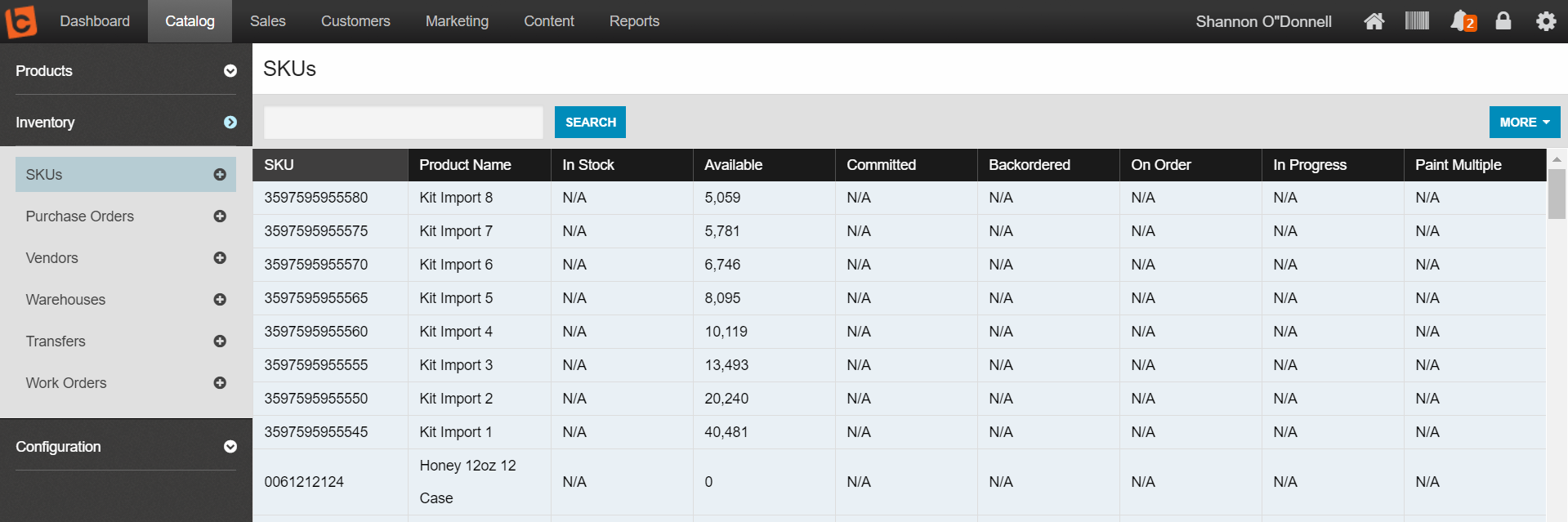Click product name Kit Import 4
Viewport: 1568px width, 522px height.
456,332
